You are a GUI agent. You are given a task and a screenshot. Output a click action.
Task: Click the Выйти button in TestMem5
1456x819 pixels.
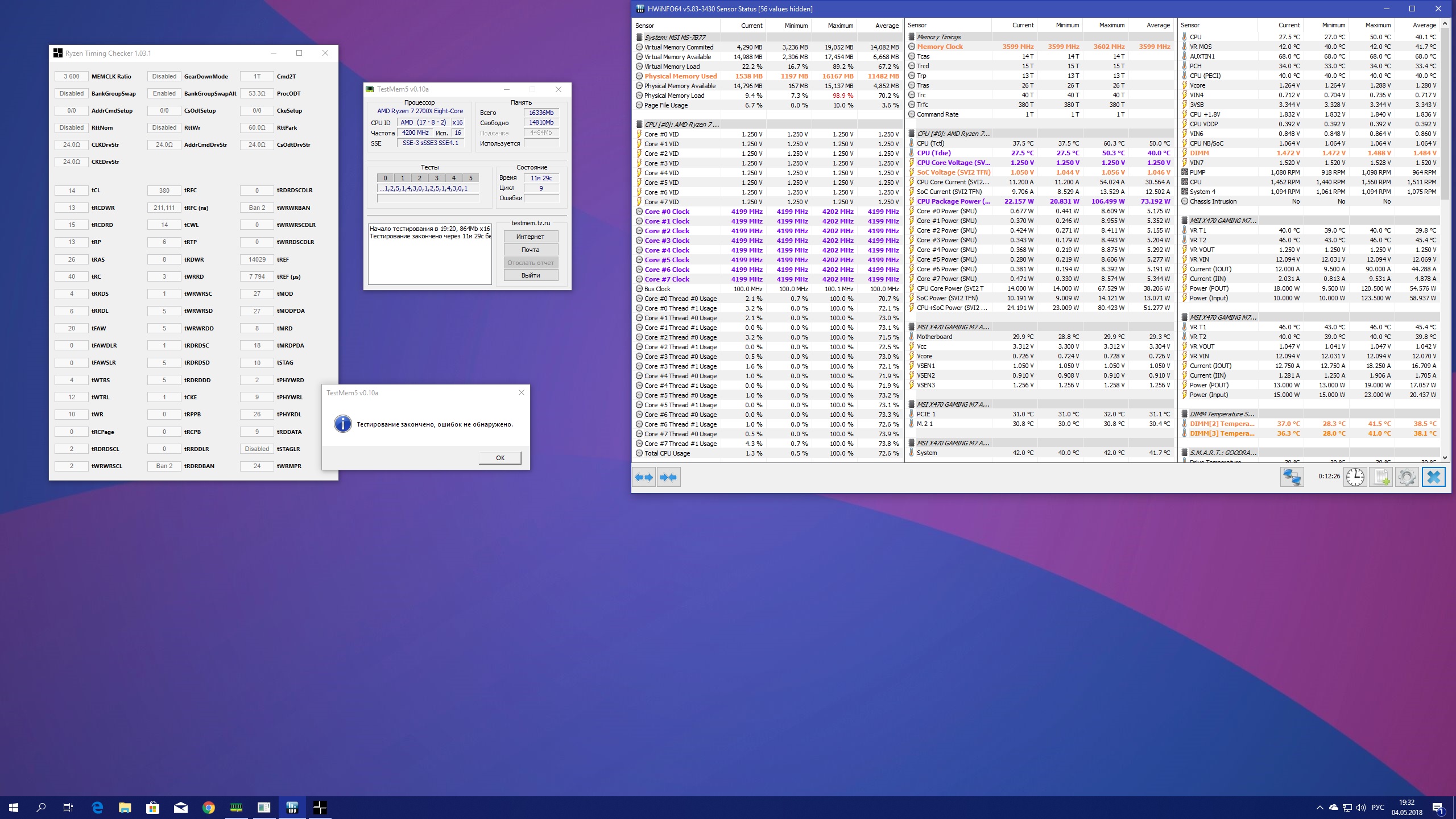click(x=531, y=275)
